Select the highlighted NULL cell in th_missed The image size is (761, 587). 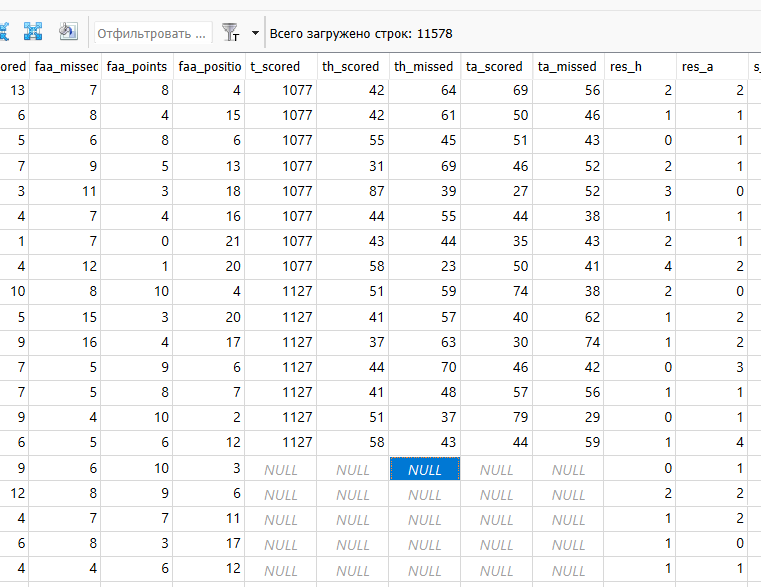(425, 469)
